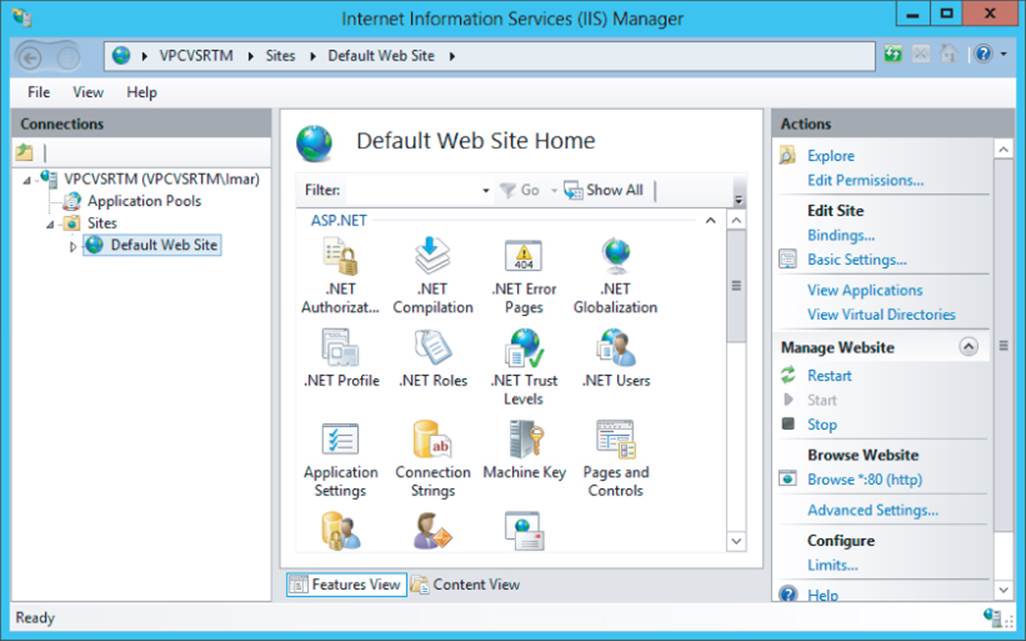The width and height of the screenshot is (1026, 641).
Task: Collapse the Sites tree node
Action: [x=50, y=224]
